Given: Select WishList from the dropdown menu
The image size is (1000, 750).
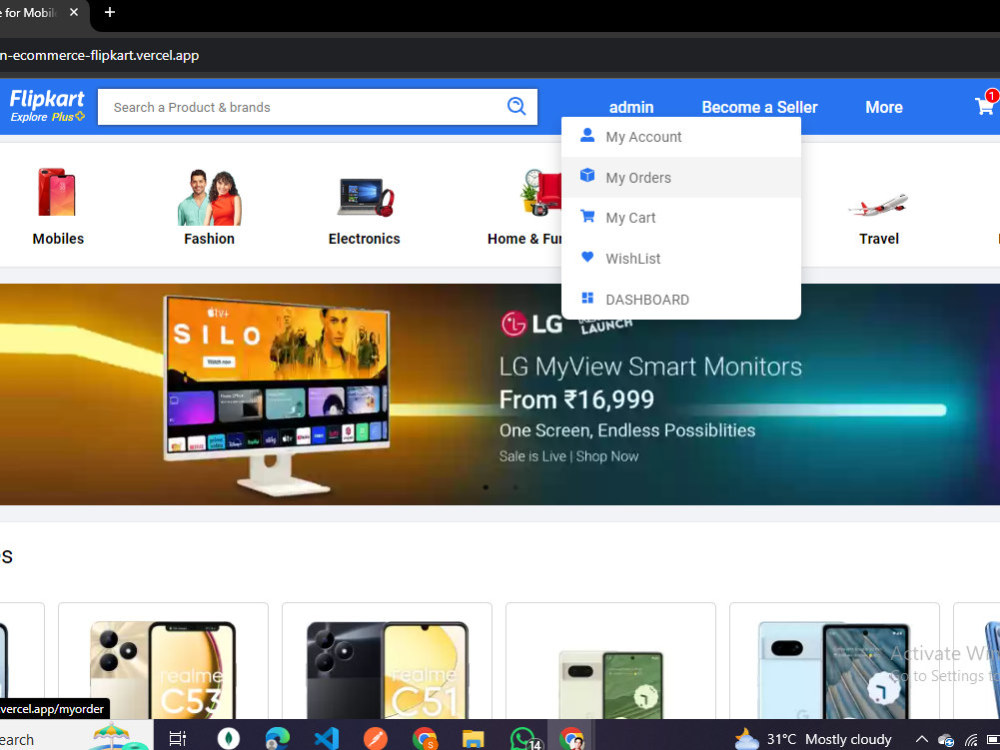Looking at the screenshot, I should (x=680, y=258).
